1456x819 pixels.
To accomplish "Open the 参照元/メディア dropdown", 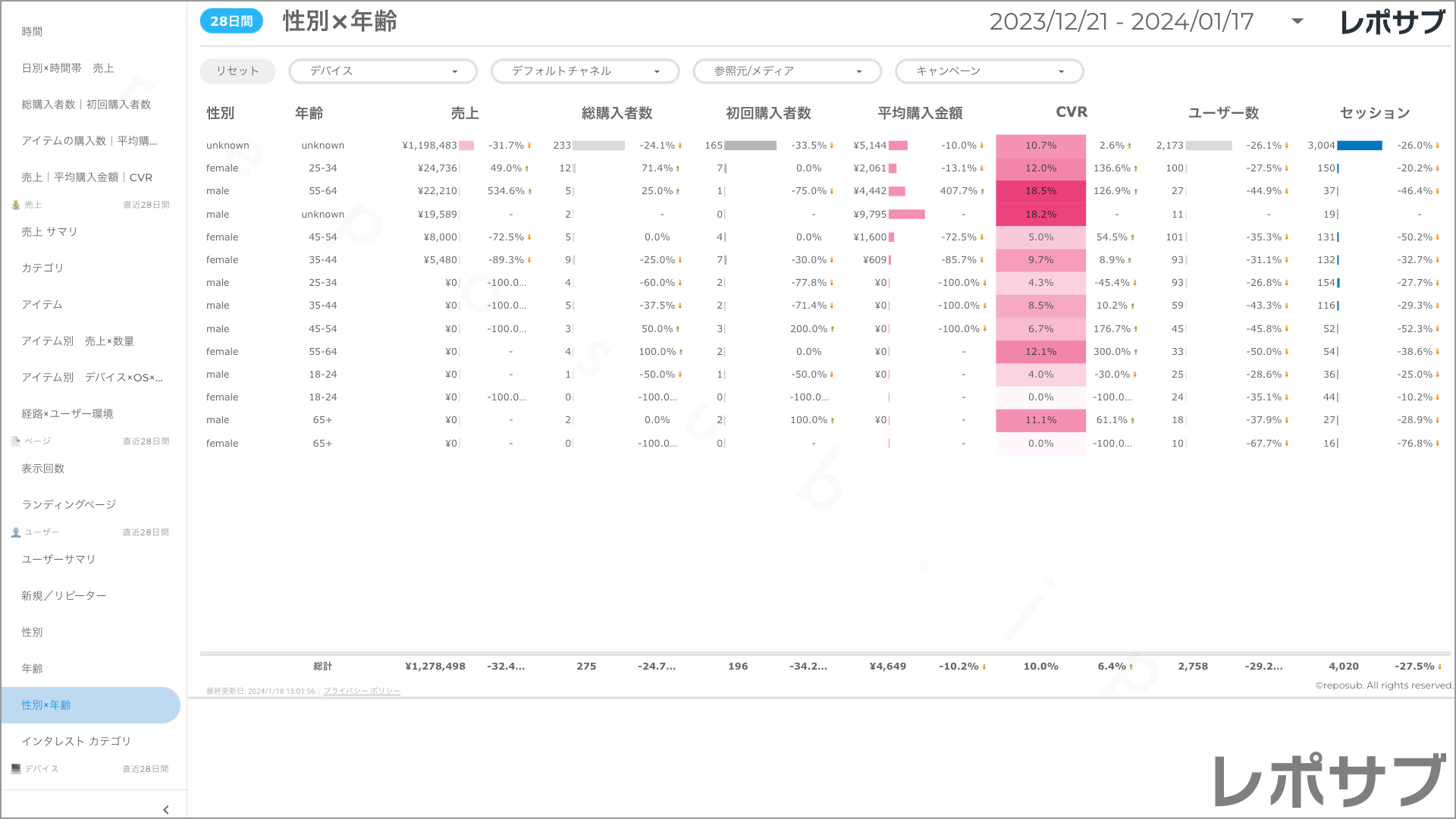I will [x=787, y=71].
